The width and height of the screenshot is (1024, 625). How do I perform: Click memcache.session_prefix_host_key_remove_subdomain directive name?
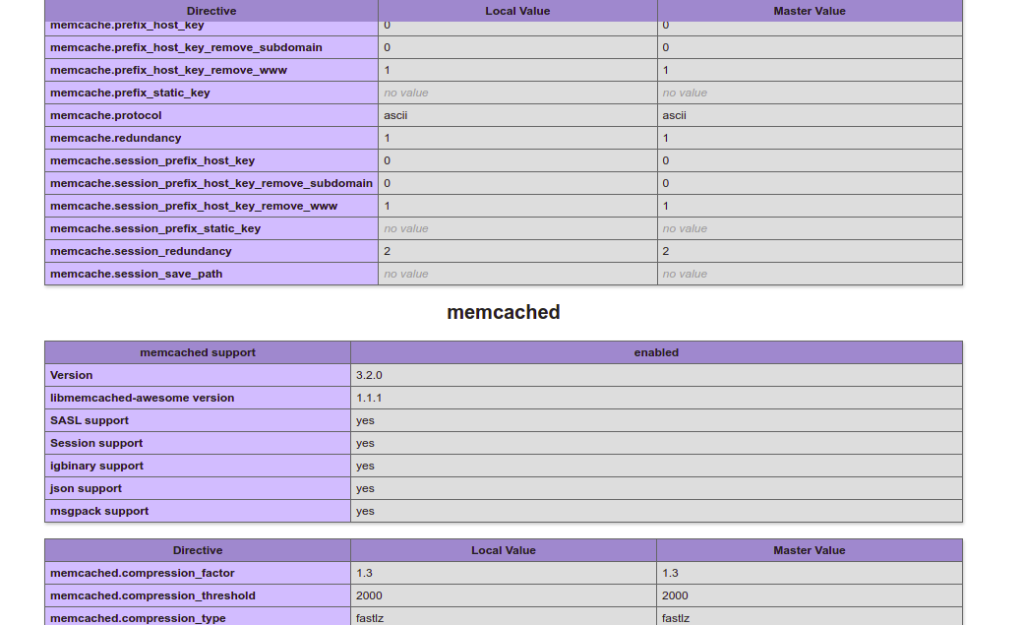(211, 184)
